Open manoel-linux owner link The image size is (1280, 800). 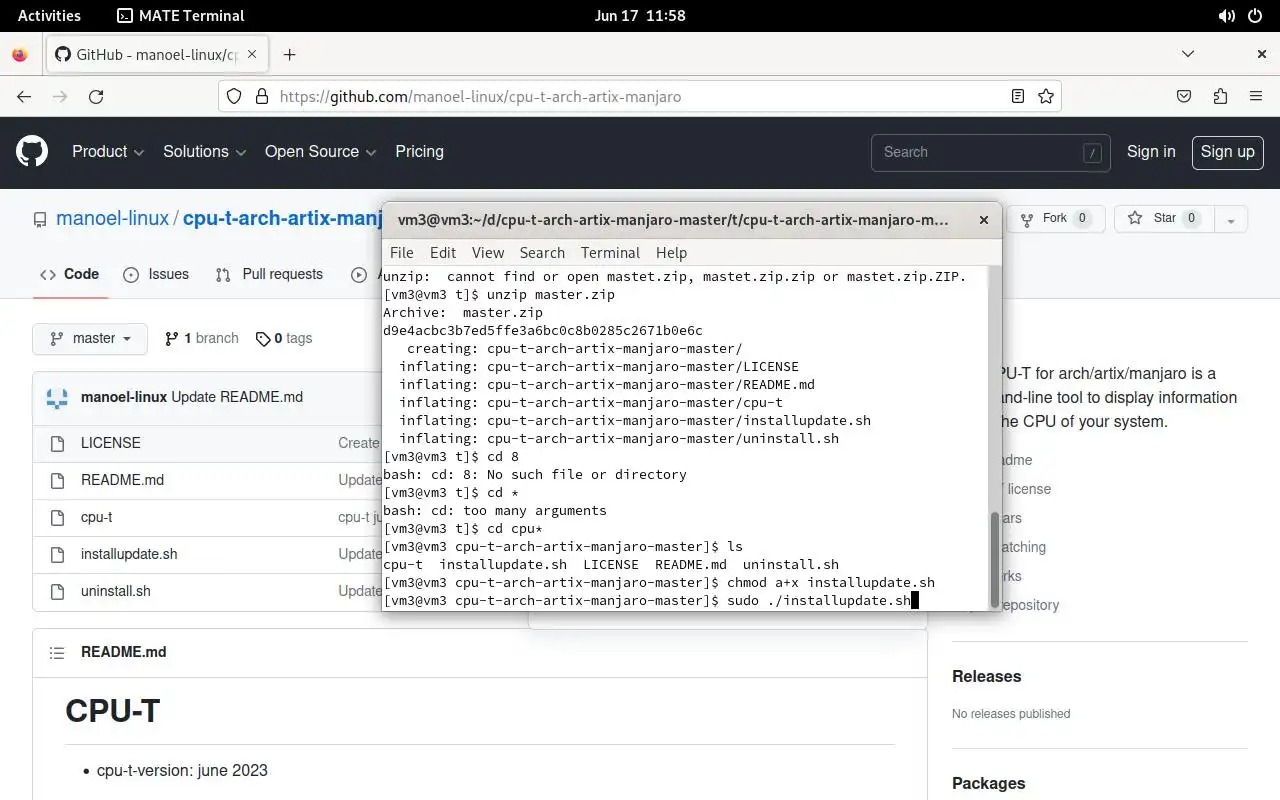(x=112, y=219)
